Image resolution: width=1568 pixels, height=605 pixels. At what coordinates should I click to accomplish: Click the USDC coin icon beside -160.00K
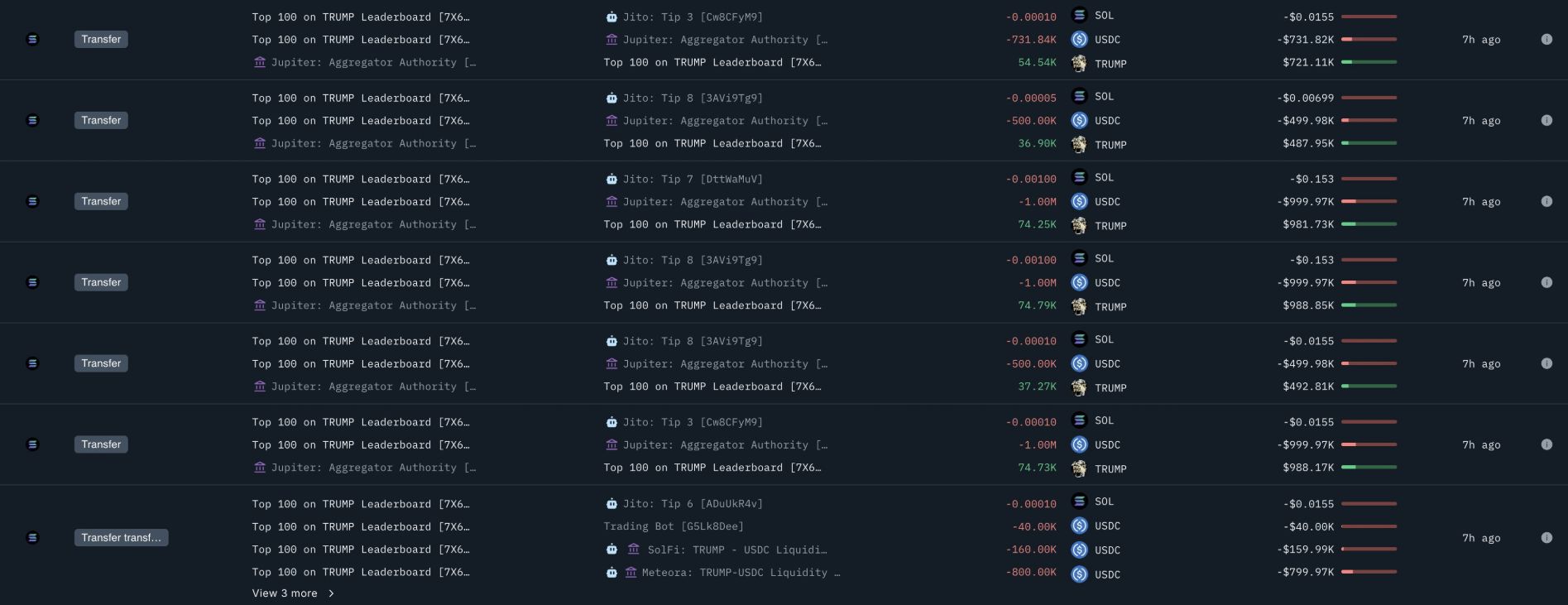(x=1079, y=550)
